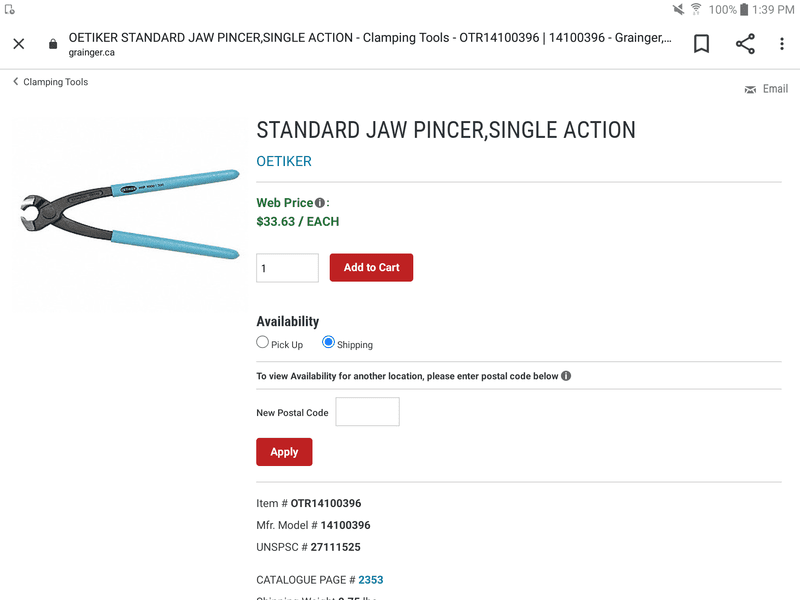Select the Pick Up radio option
800x600 pixels.
(x=262, y=342)
